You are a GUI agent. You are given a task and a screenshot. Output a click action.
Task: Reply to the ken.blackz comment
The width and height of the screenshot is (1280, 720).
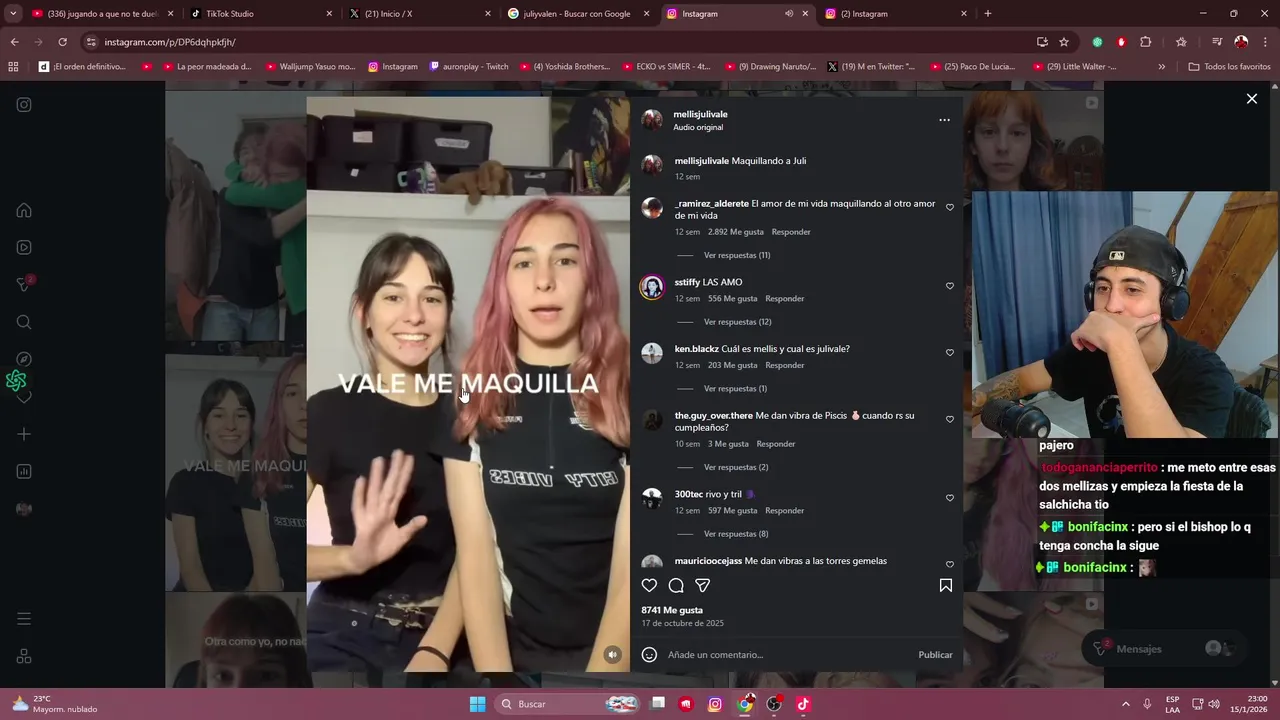pyautogui.click(x=785, y=366)
